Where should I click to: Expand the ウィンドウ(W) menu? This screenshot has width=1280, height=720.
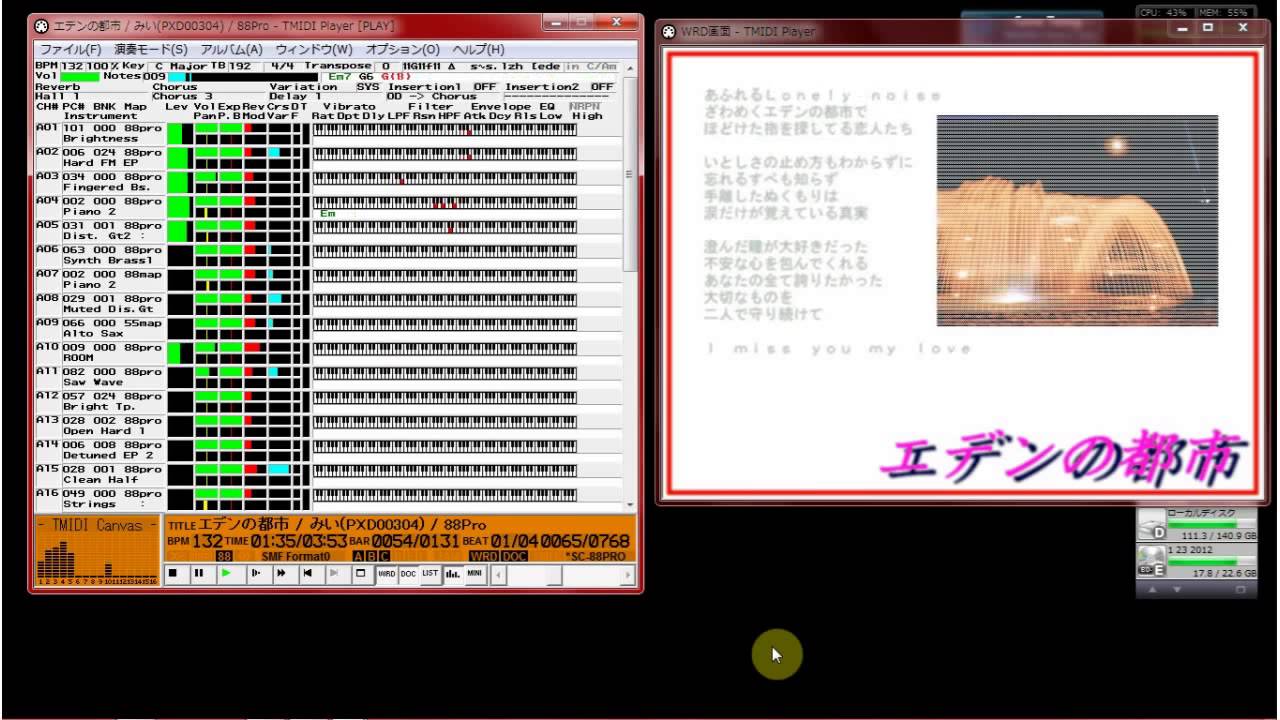(x=313, y=49)
